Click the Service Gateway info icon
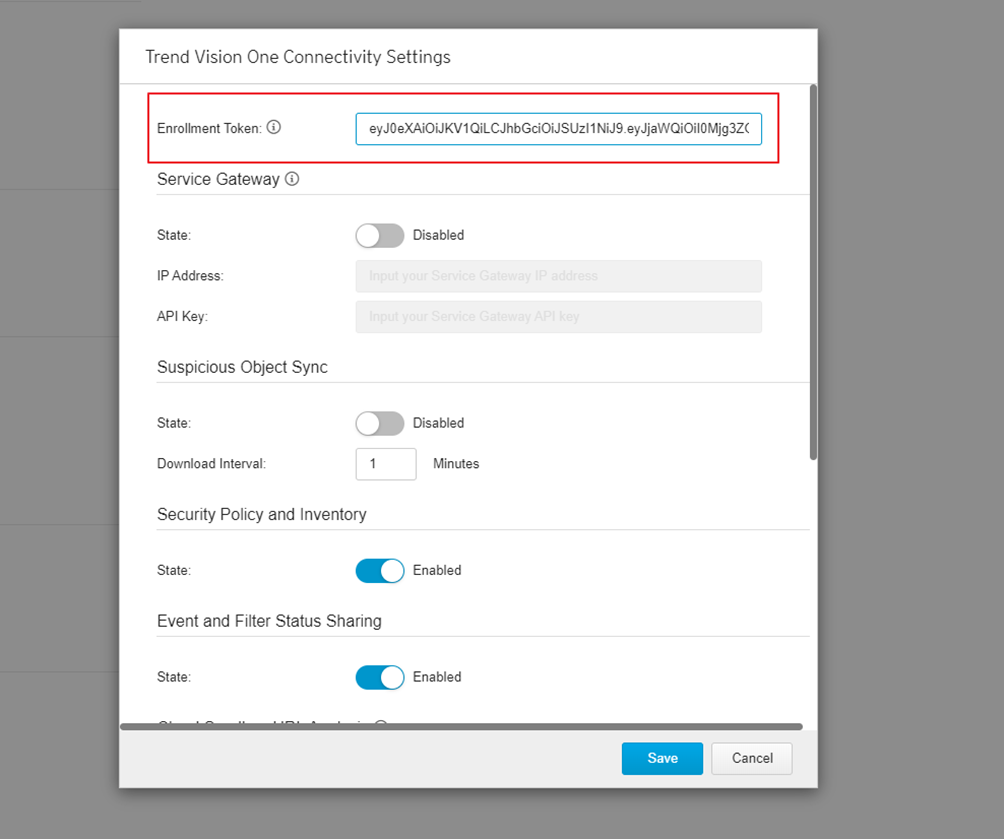This screenshot has height=839, width=1004. coord(292,179)
